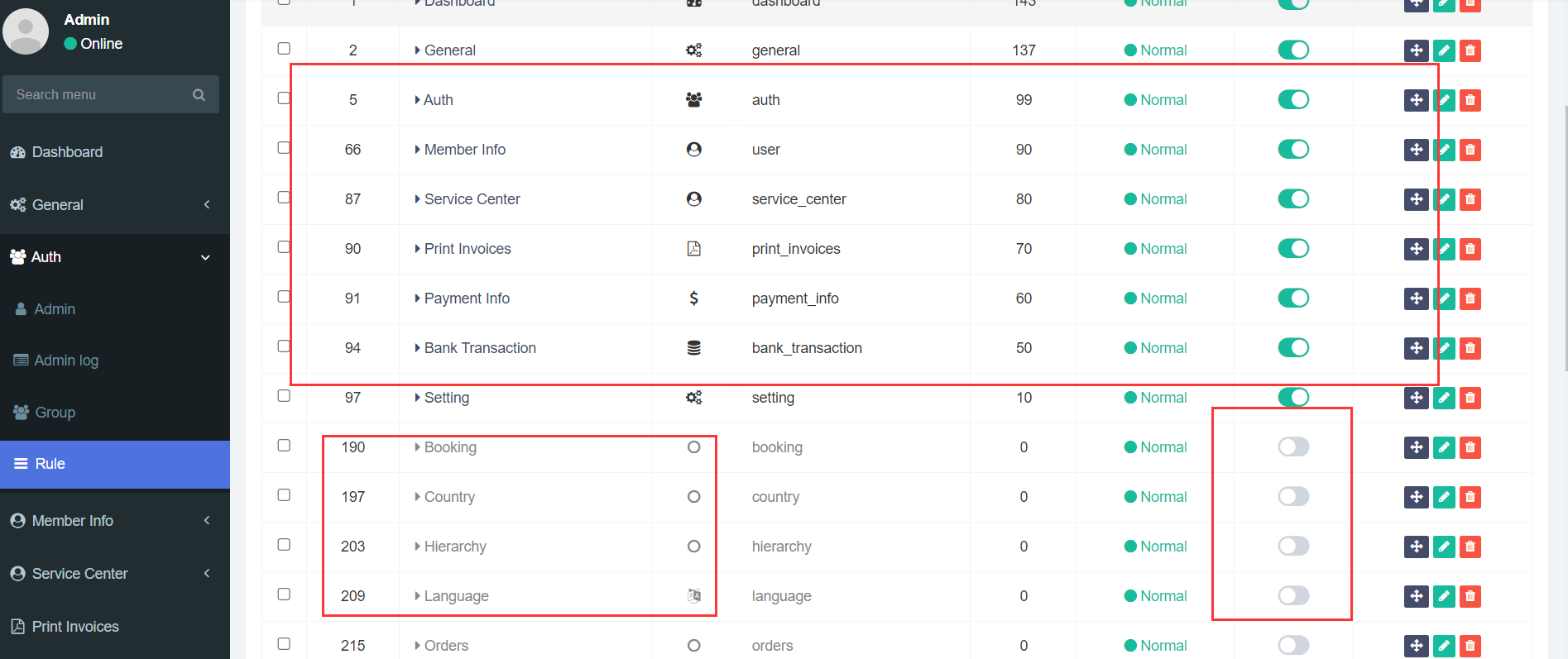This screenshot has width=1568, height=659.
Task: Click the search magnifier icon in sidebar
Action: tap(199, 95)
